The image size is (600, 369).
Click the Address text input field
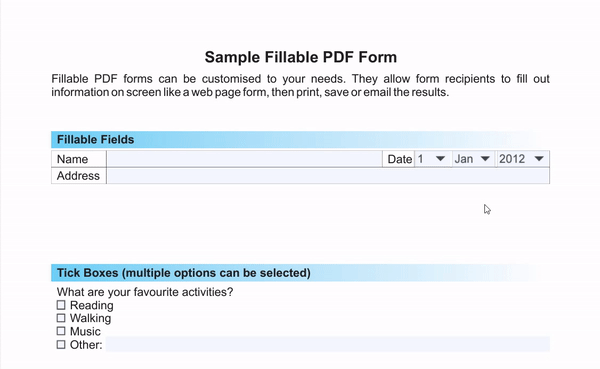tap(328, 176)
